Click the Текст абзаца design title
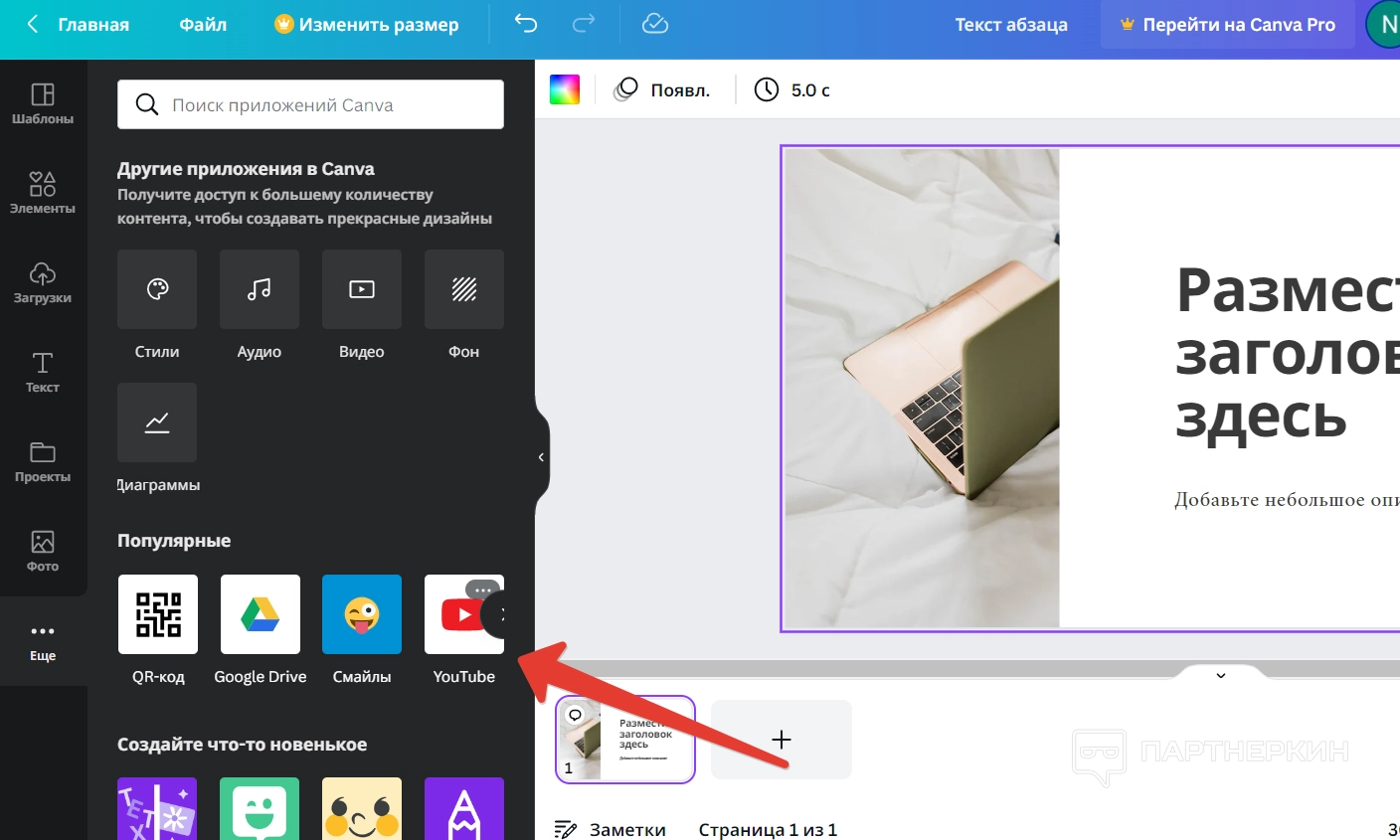The height and width of the screenshot is (840, 1400). pyautogui.click(x=1011, y=25)
